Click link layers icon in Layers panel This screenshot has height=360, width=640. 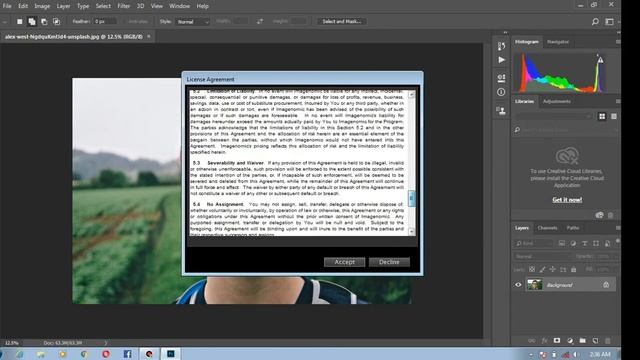click(531, 340)
